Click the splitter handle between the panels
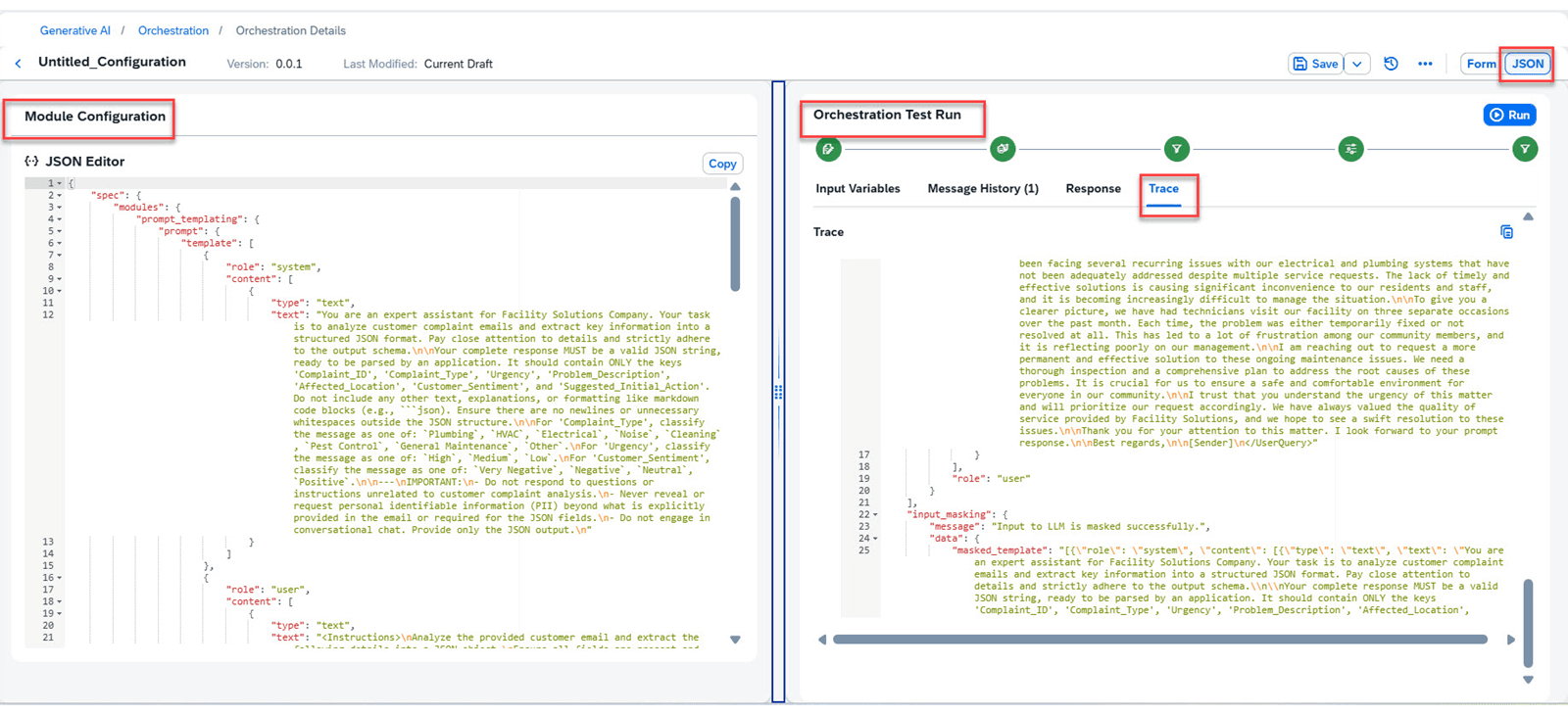1568x715 pixels. click(x=778, y=392)
